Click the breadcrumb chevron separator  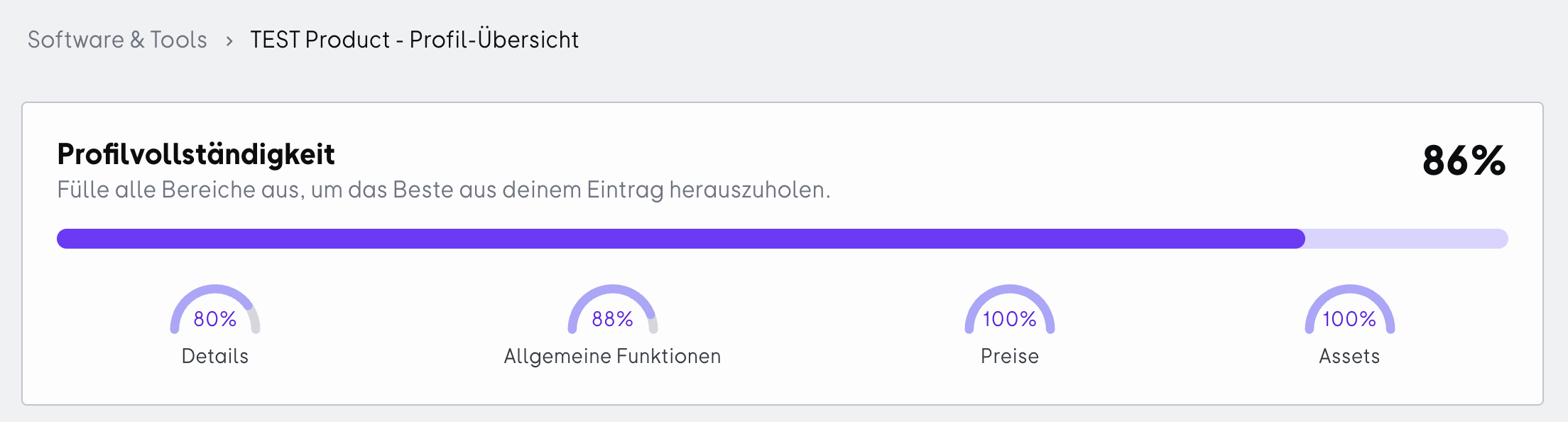229,41
